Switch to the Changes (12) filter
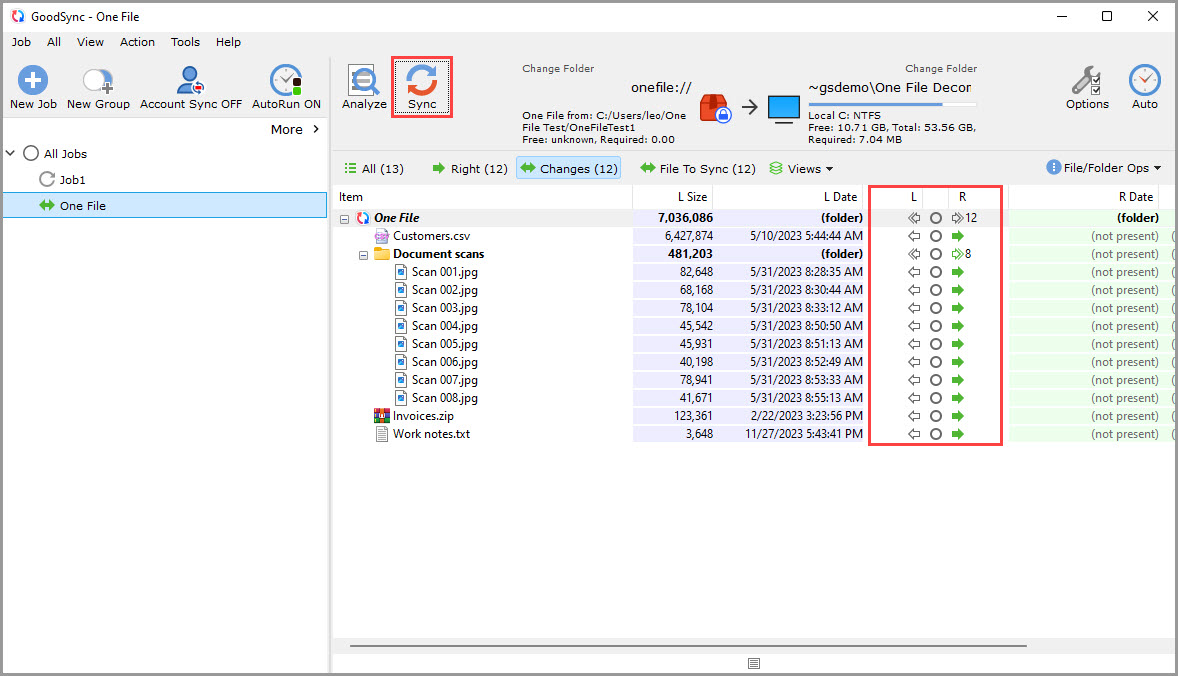Screen dimensions: 1178x676 (569, 168)
